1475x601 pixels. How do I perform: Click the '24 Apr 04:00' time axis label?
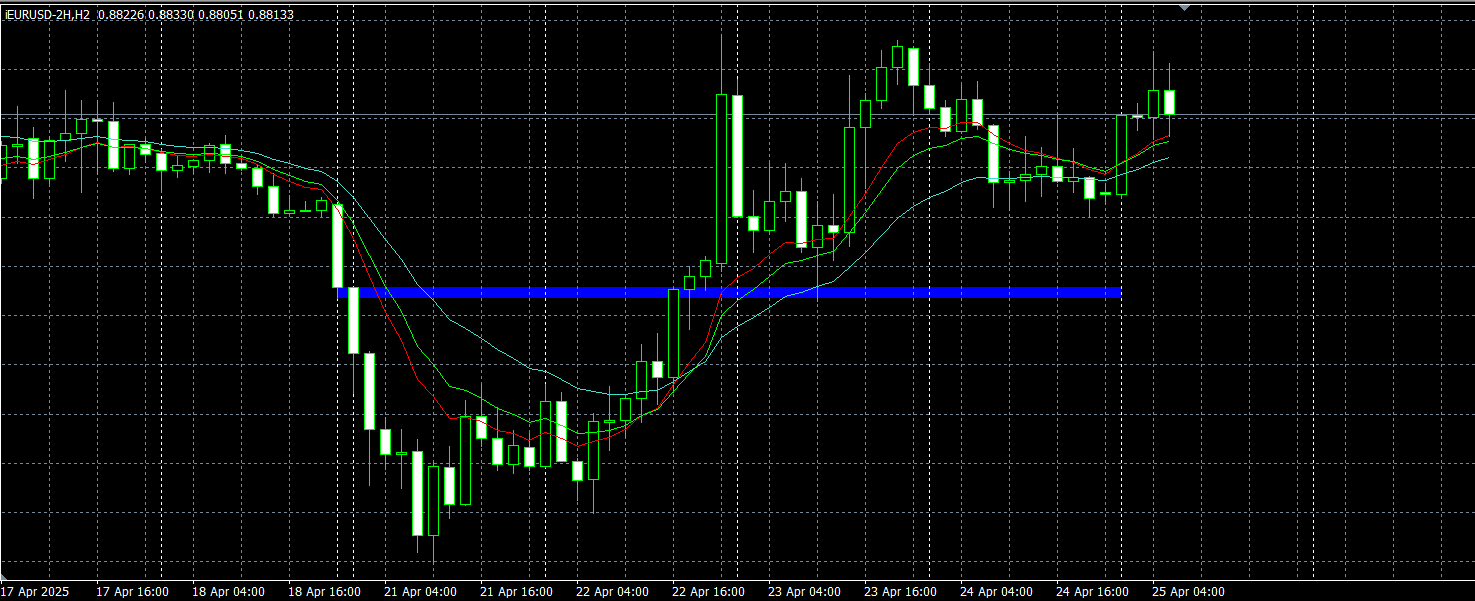[996, 592]
